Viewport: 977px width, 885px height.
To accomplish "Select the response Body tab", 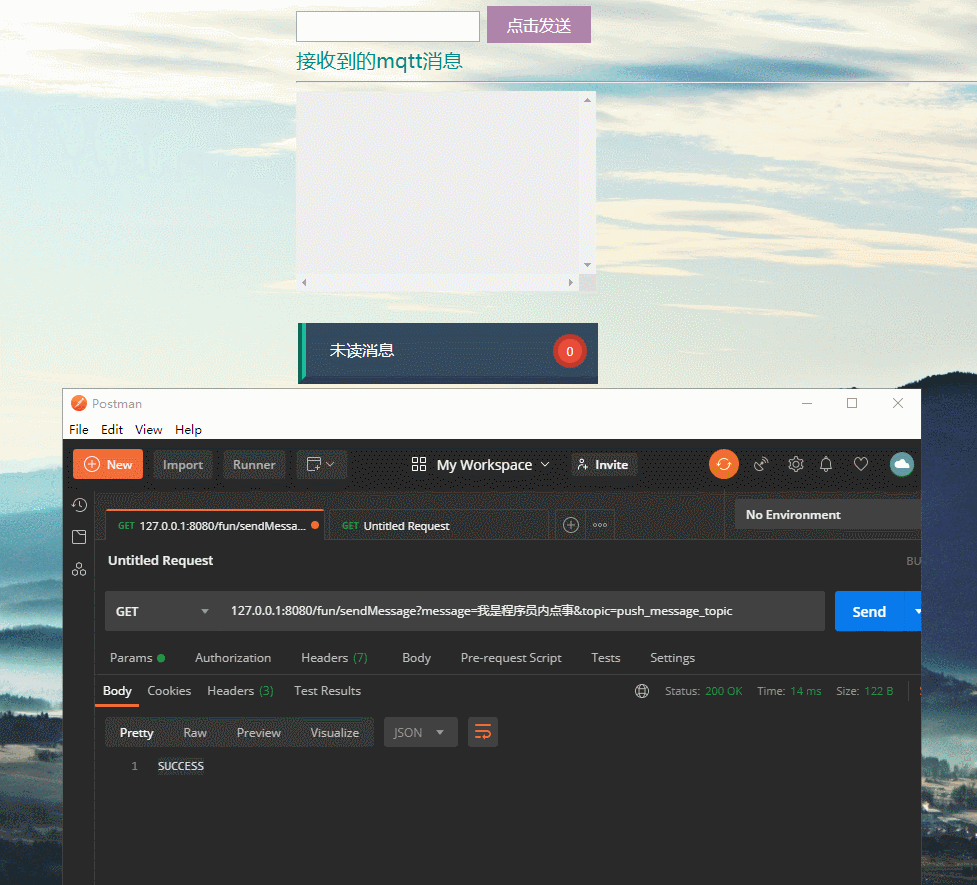I will [117, 691].
